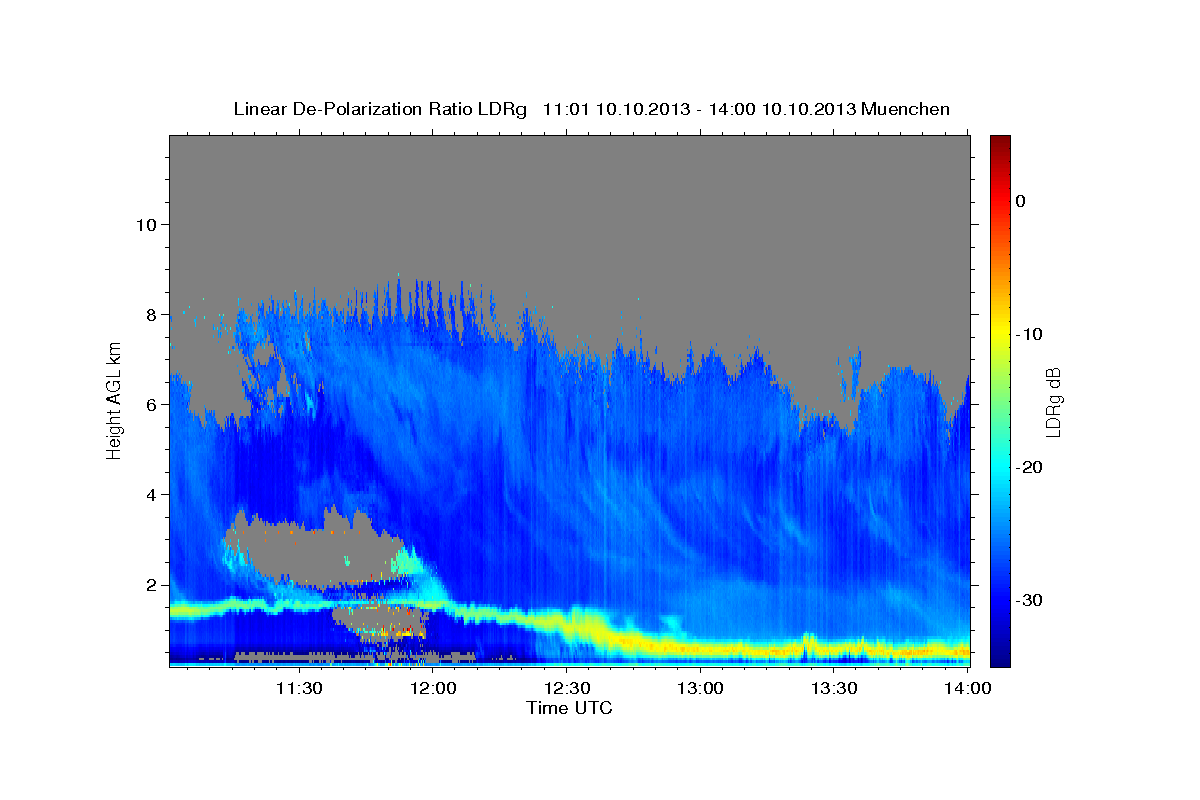Click the LDRg dB colorbar label

[x=1053, y=401]
